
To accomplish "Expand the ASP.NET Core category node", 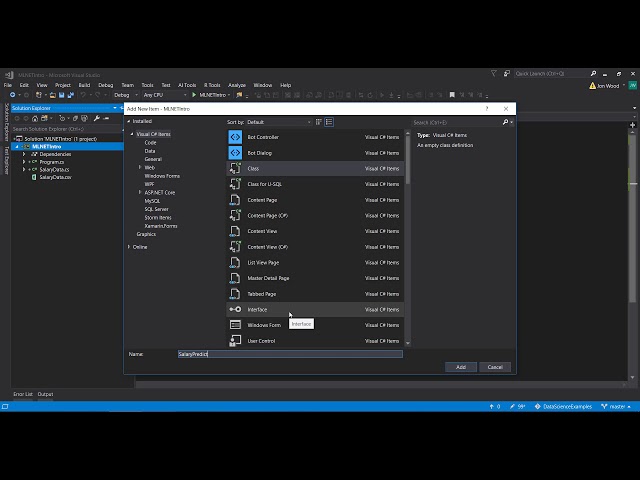I will tap(140, 192).
